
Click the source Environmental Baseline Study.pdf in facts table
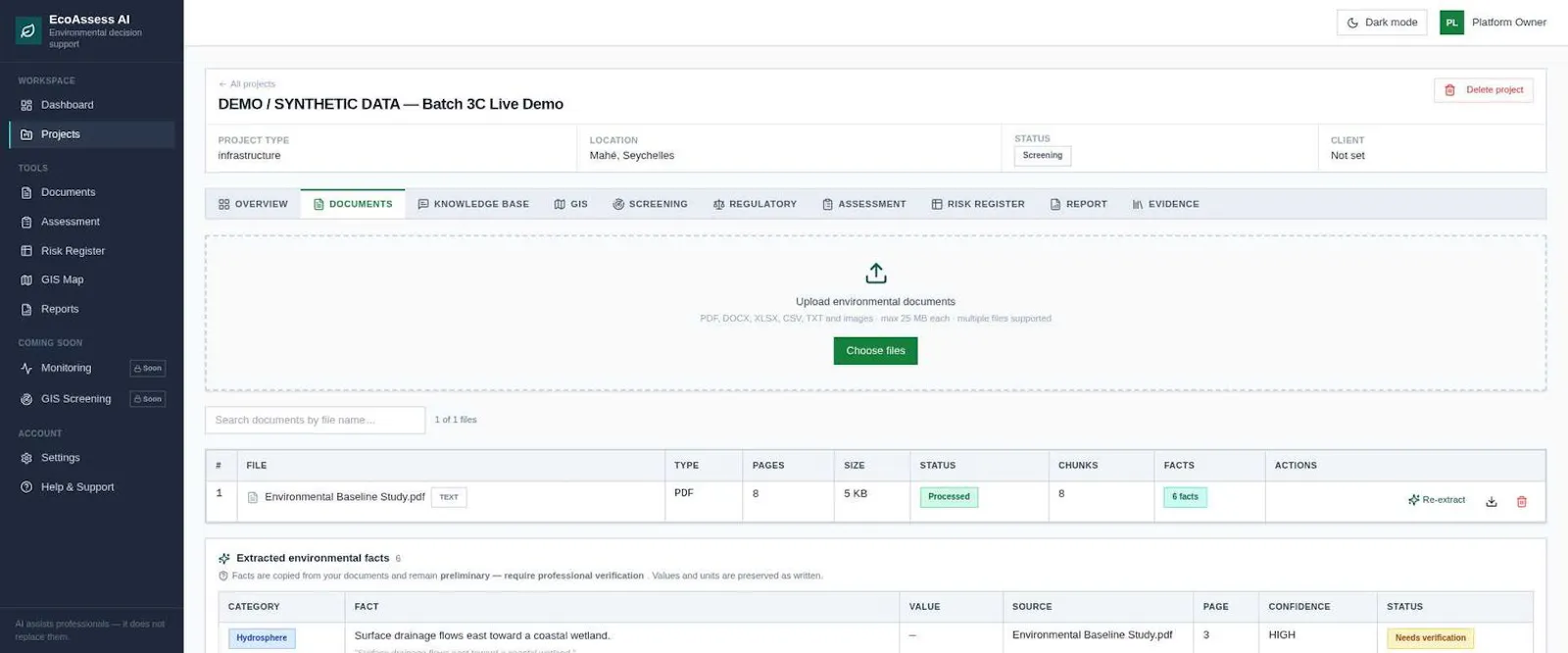coord(1092,634)
